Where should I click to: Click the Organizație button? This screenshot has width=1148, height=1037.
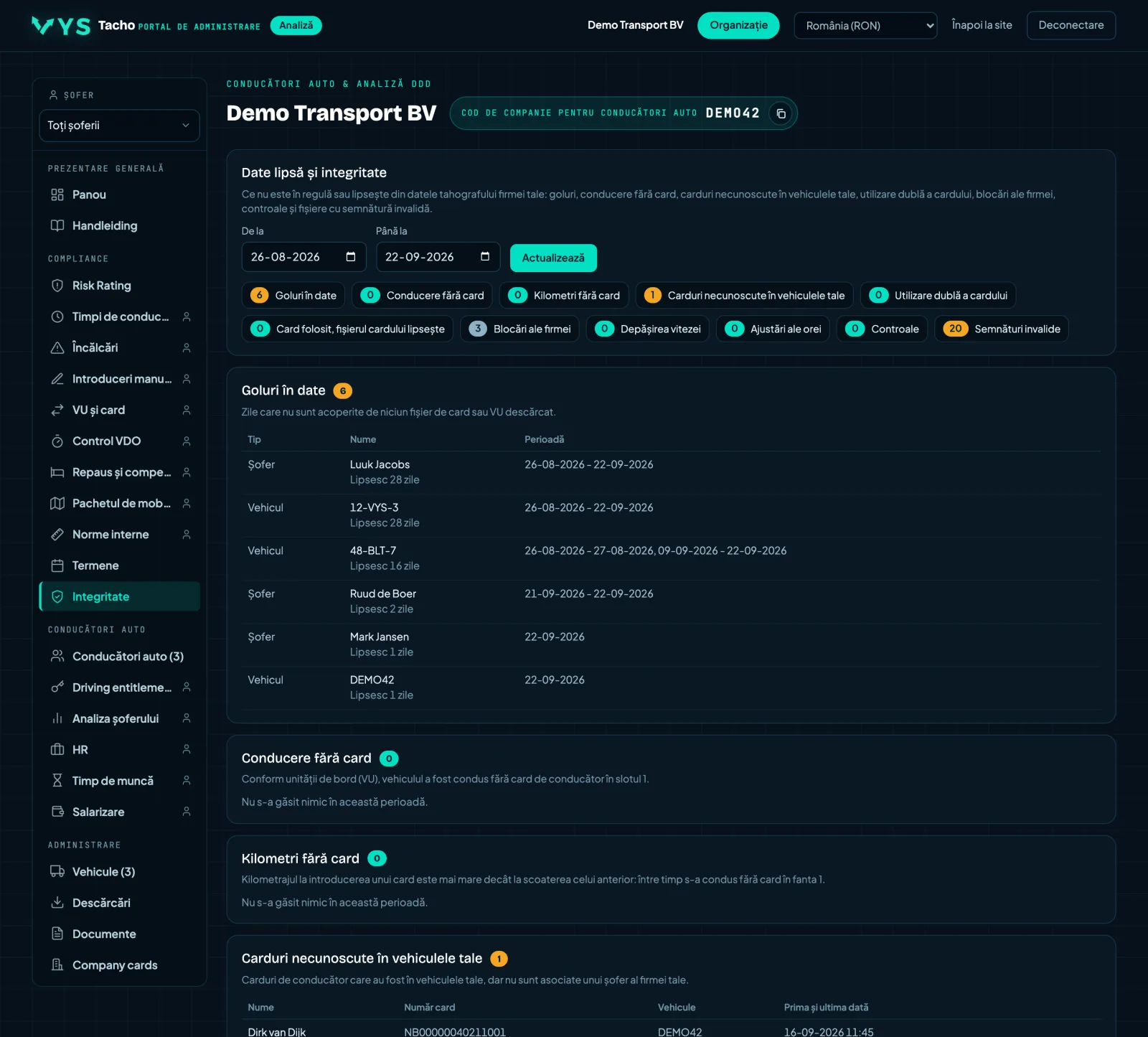pos(738,25)
